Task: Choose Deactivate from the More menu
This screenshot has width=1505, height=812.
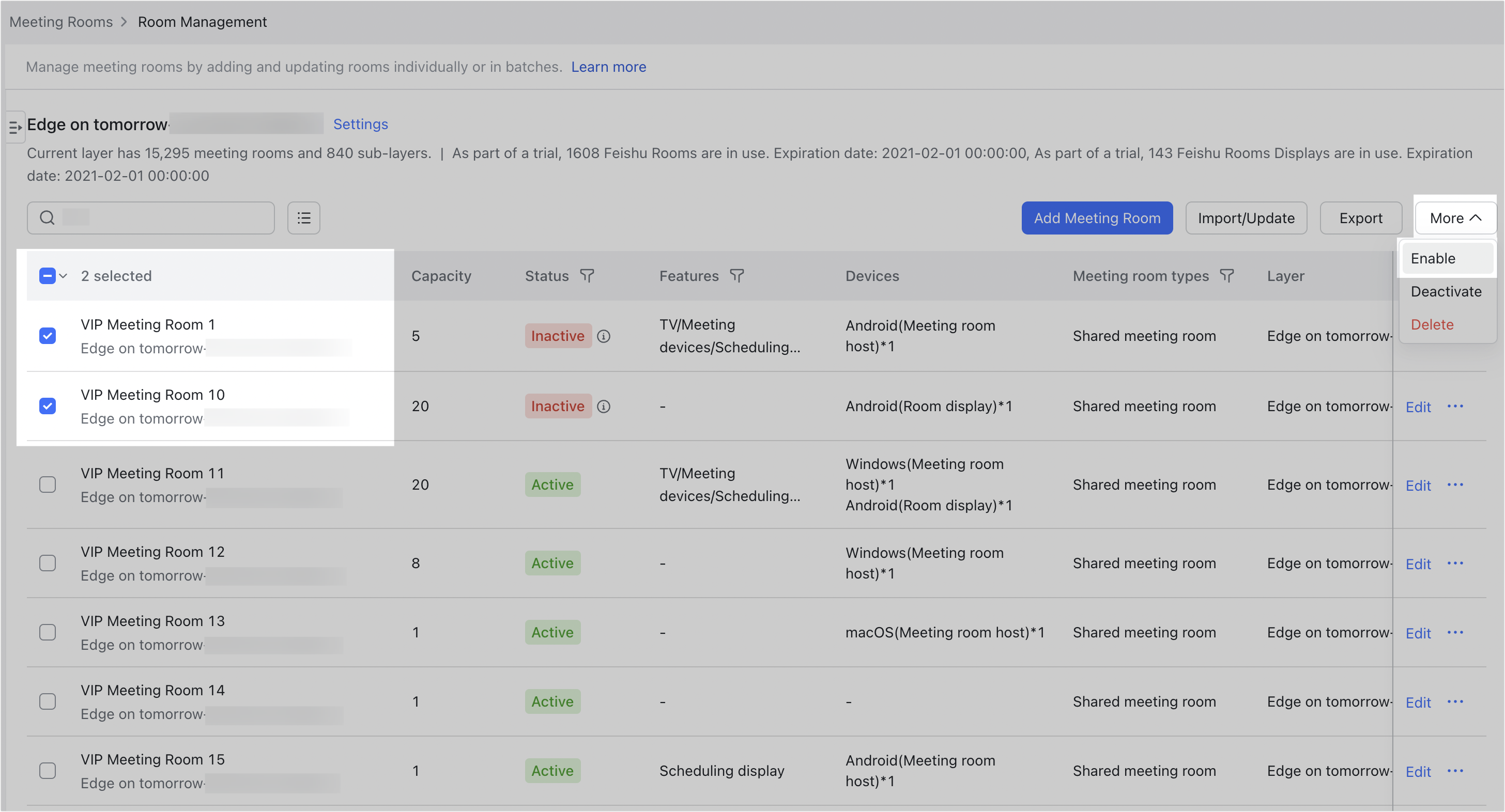Action: pos(1446,291)
